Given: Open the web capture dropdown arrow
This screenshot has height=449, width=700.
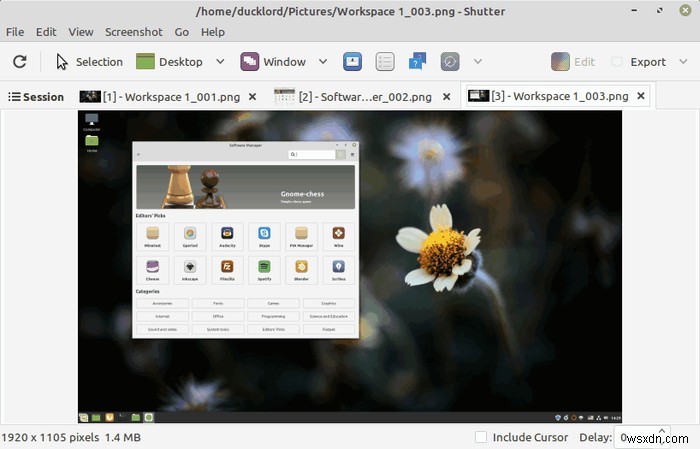Looking at the screenshot, I should tap(478, 62).
